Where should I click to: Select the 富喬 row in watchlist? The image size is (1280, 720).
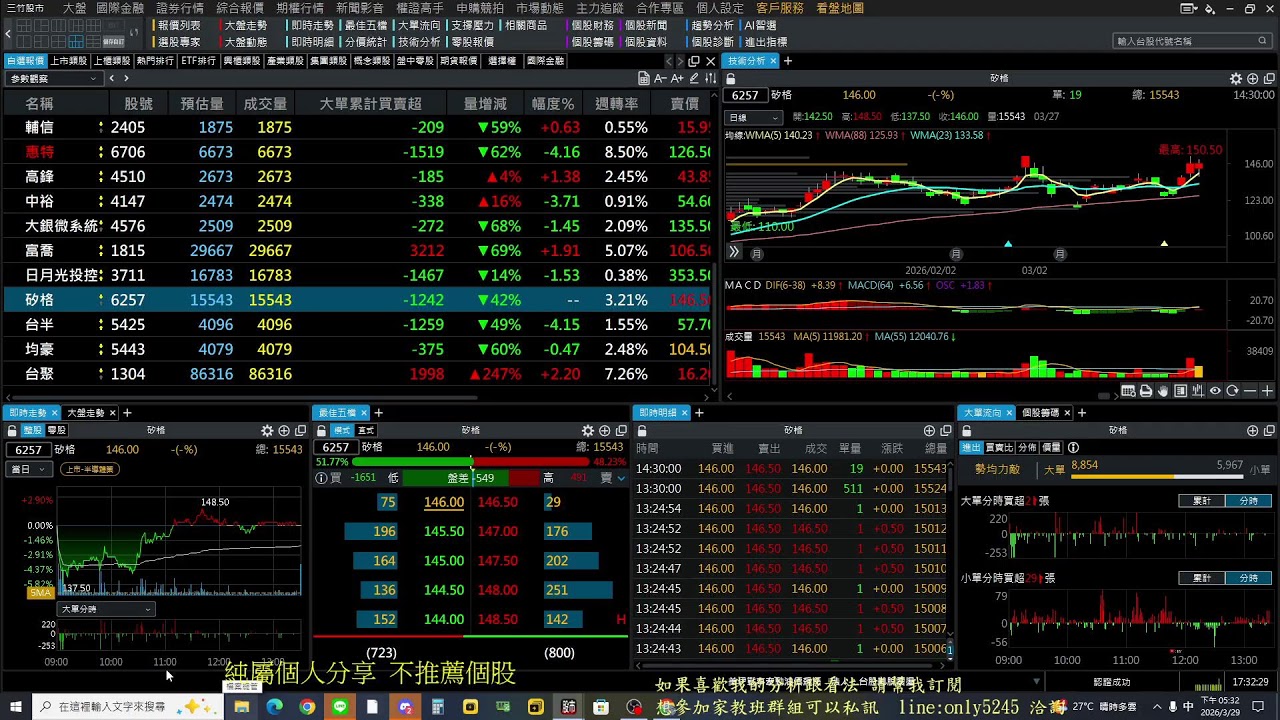358,251
